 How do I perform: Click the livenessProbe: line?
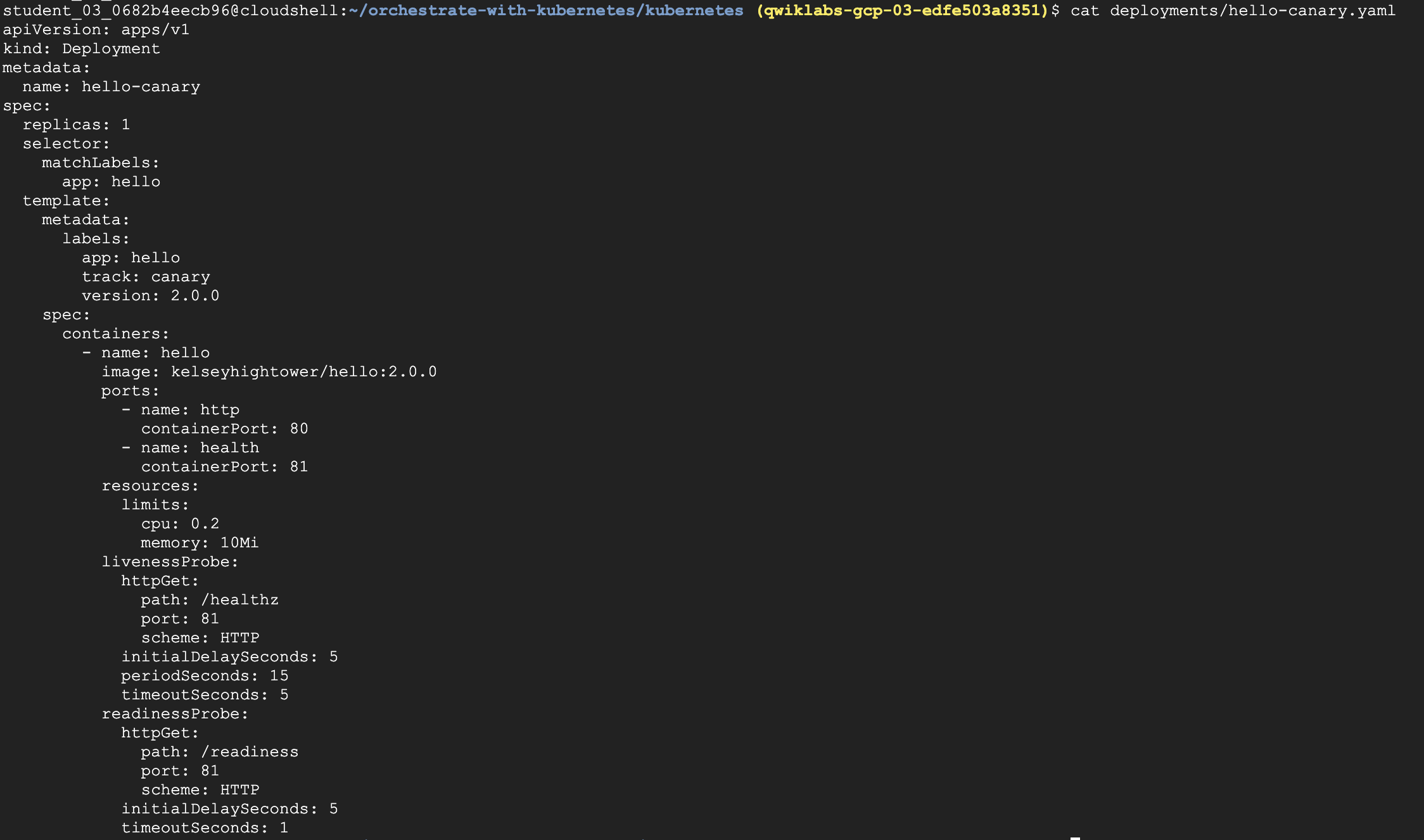pos(170,562)
